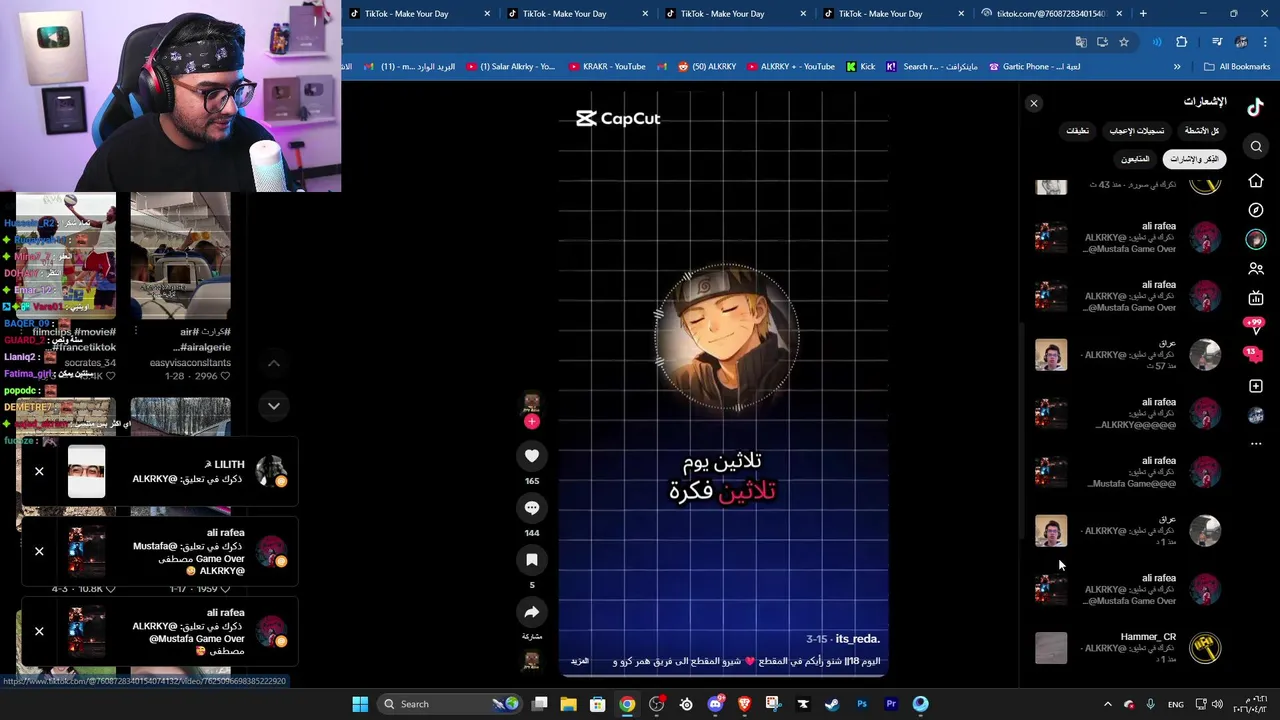Viewport: 1280px width, 720px height.
Task: Open the Friends icon in TikTok sidebar
Action: 1256,269
